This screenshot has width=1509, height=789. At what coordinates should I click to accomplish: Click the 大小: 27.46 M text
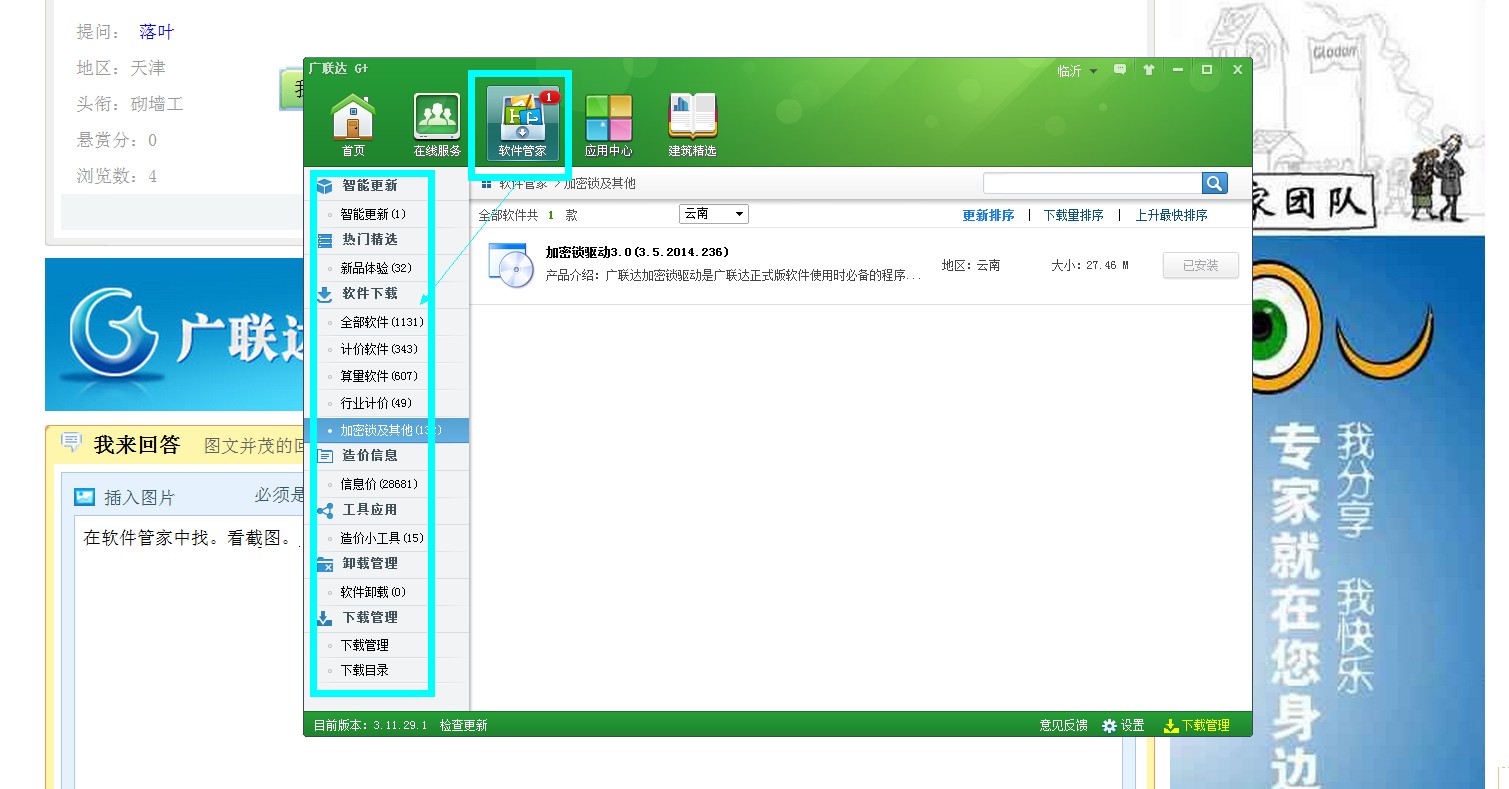pos(1089,265)
